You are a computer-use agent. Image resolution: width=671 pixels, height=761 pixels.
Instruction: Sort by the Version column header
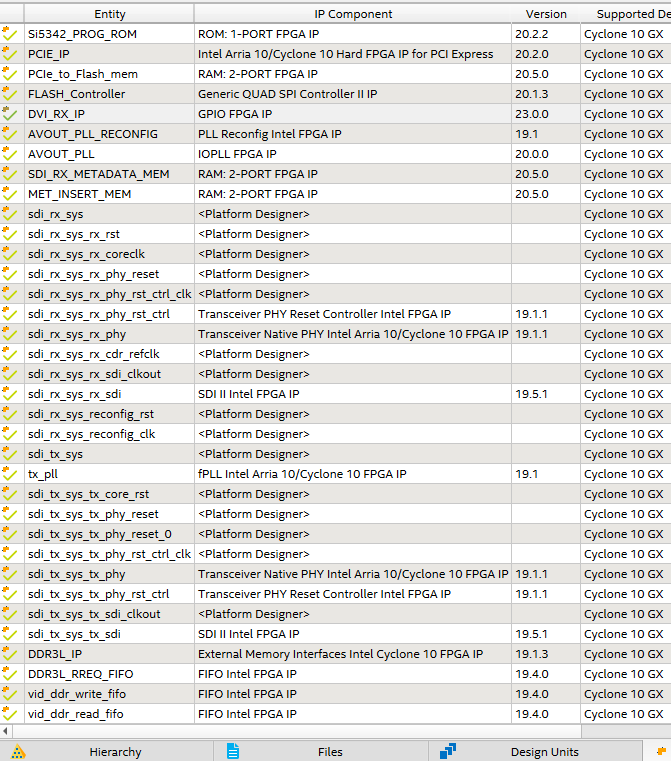pos(546,14)
